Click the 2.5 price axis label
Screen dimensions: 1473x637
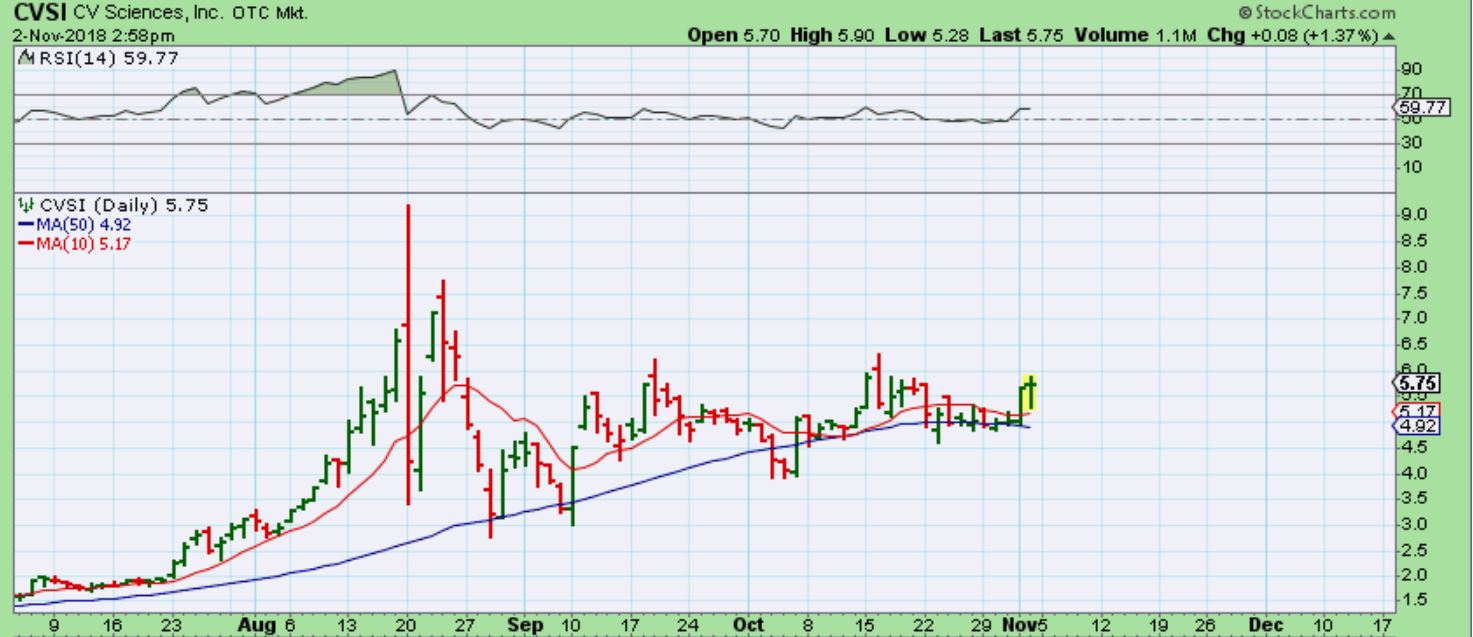1413,550
